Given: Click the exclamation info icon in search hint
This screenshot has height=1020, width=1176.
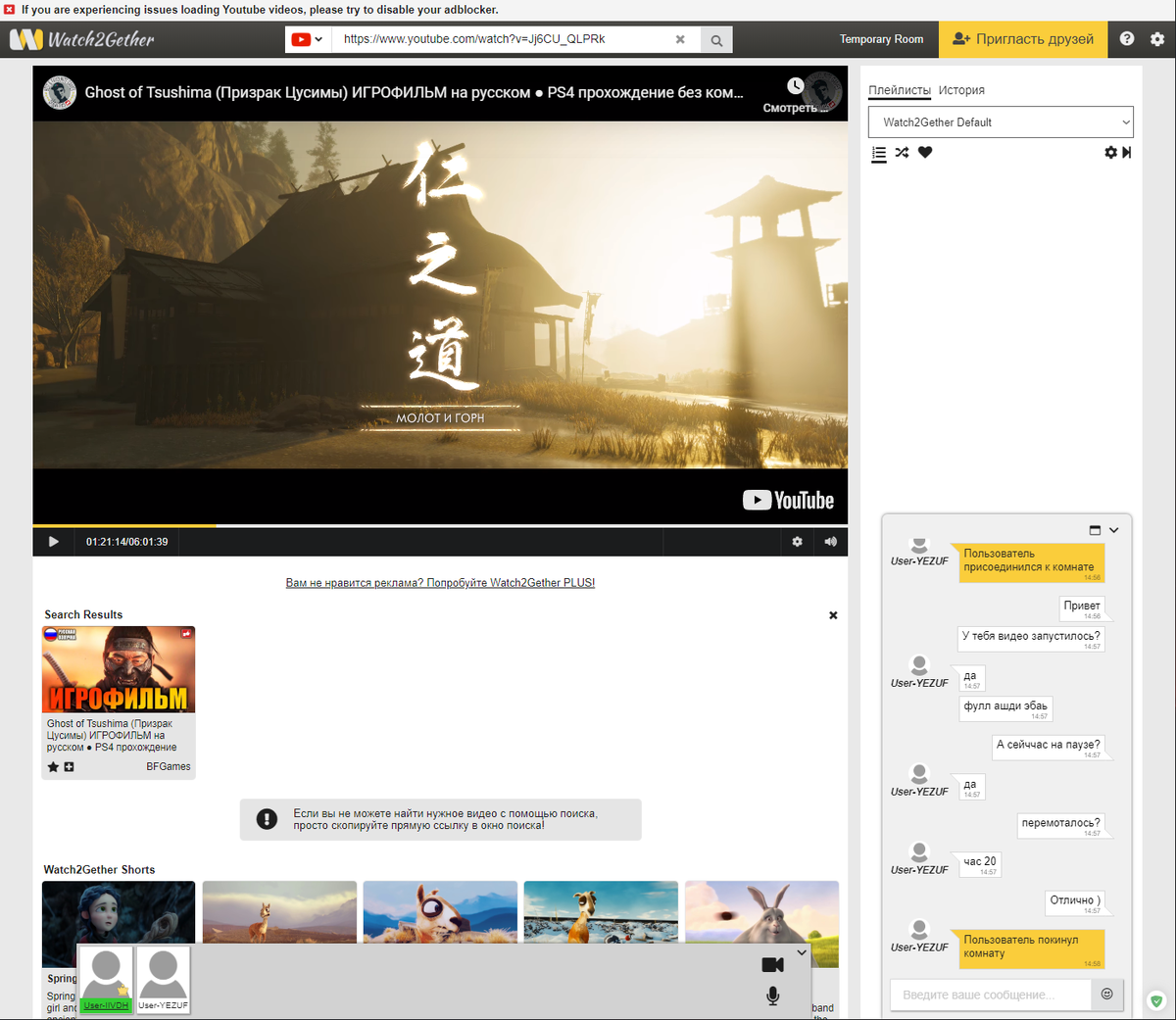Looking at the screenshot, I should 267,819.
